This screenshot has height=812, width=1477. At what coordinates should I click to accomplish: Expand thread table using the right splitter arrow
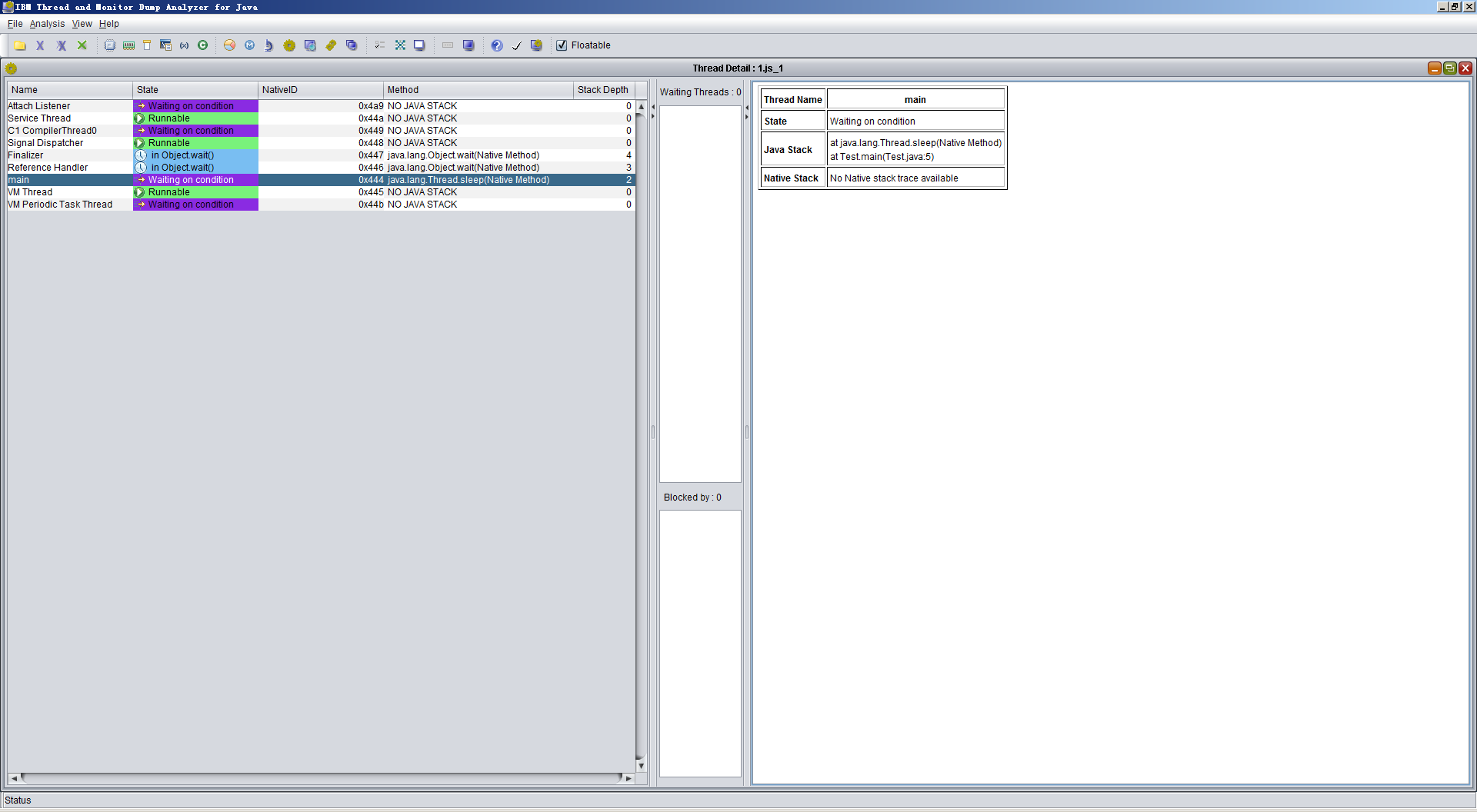click(653, 117)
